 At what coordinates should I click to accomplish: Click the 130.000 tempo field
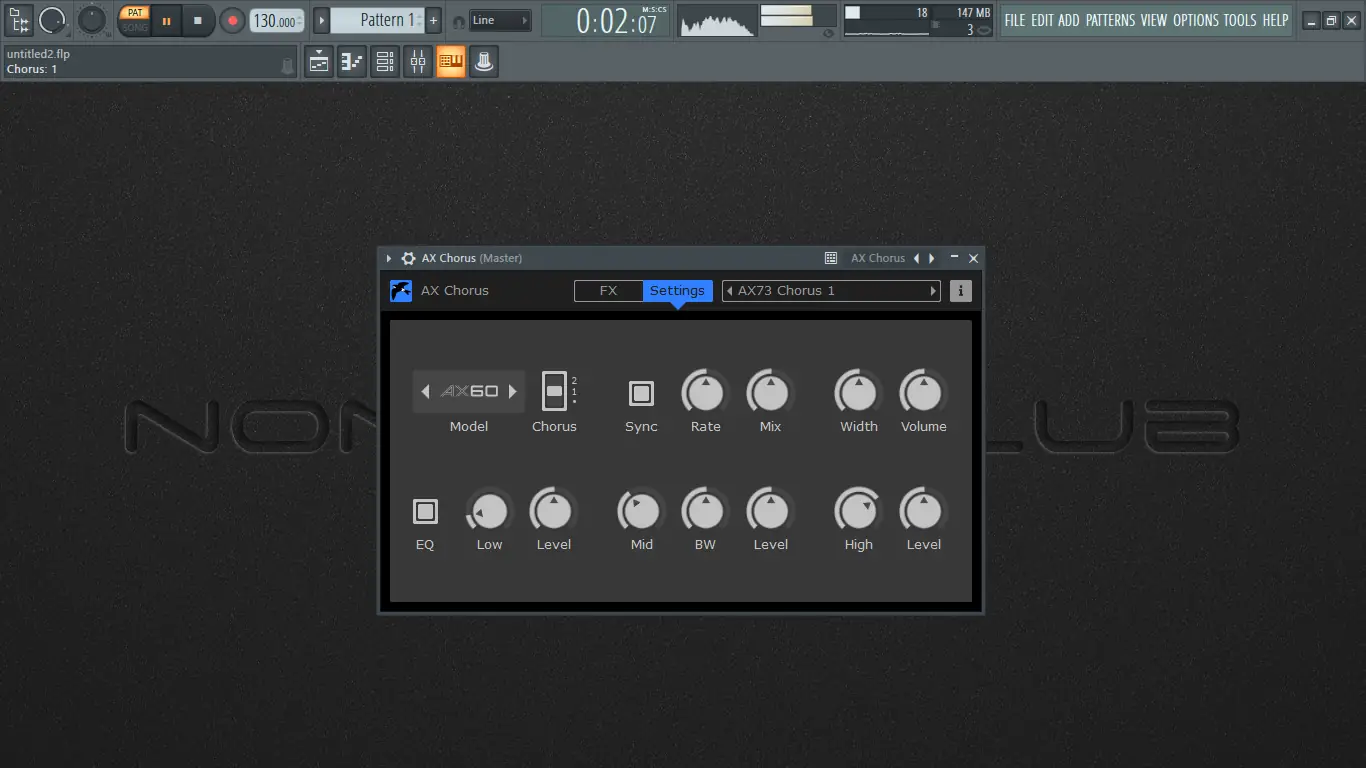click(277, 21)
